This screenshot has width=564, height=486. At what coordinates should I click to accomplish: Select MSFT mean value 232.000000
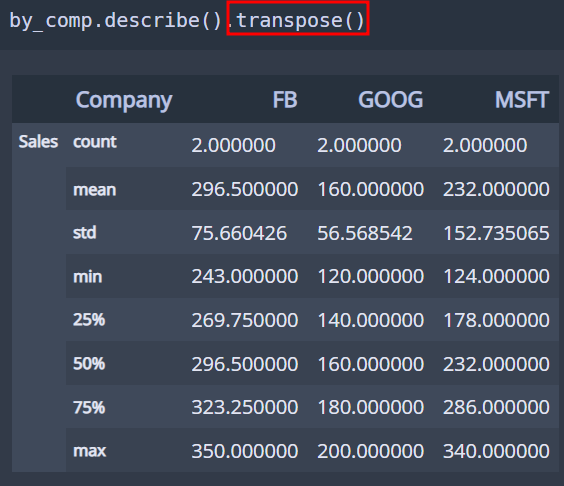(x=496, y=190)
